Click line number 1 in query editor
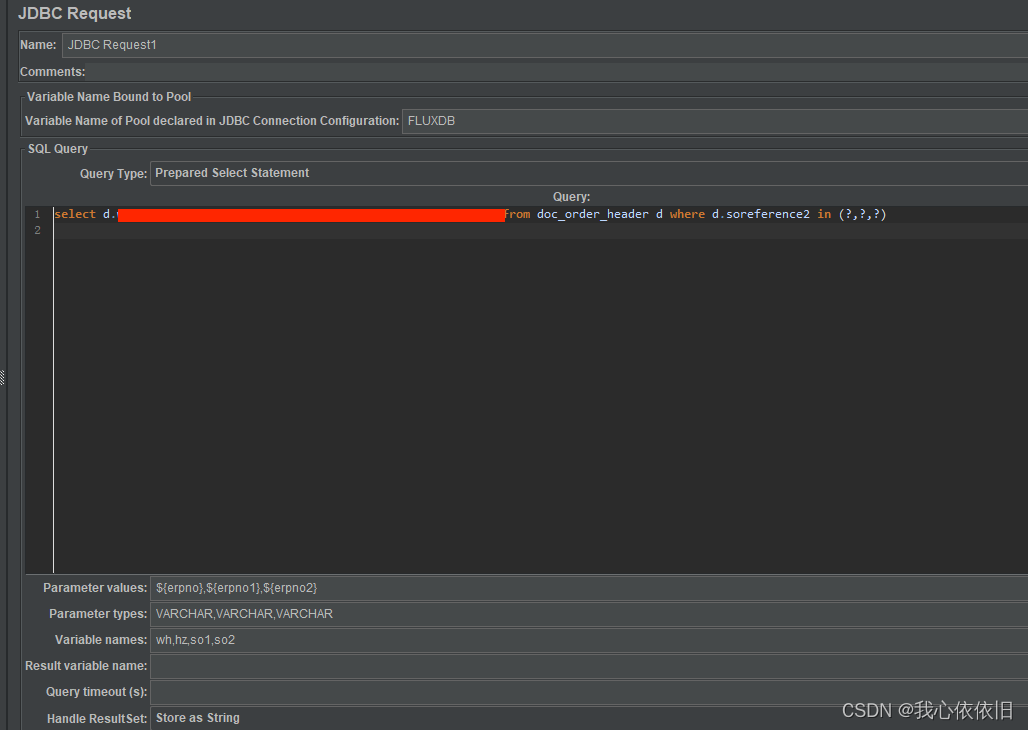The height and width of the screenshot is (730, 1028). point(37,213)
